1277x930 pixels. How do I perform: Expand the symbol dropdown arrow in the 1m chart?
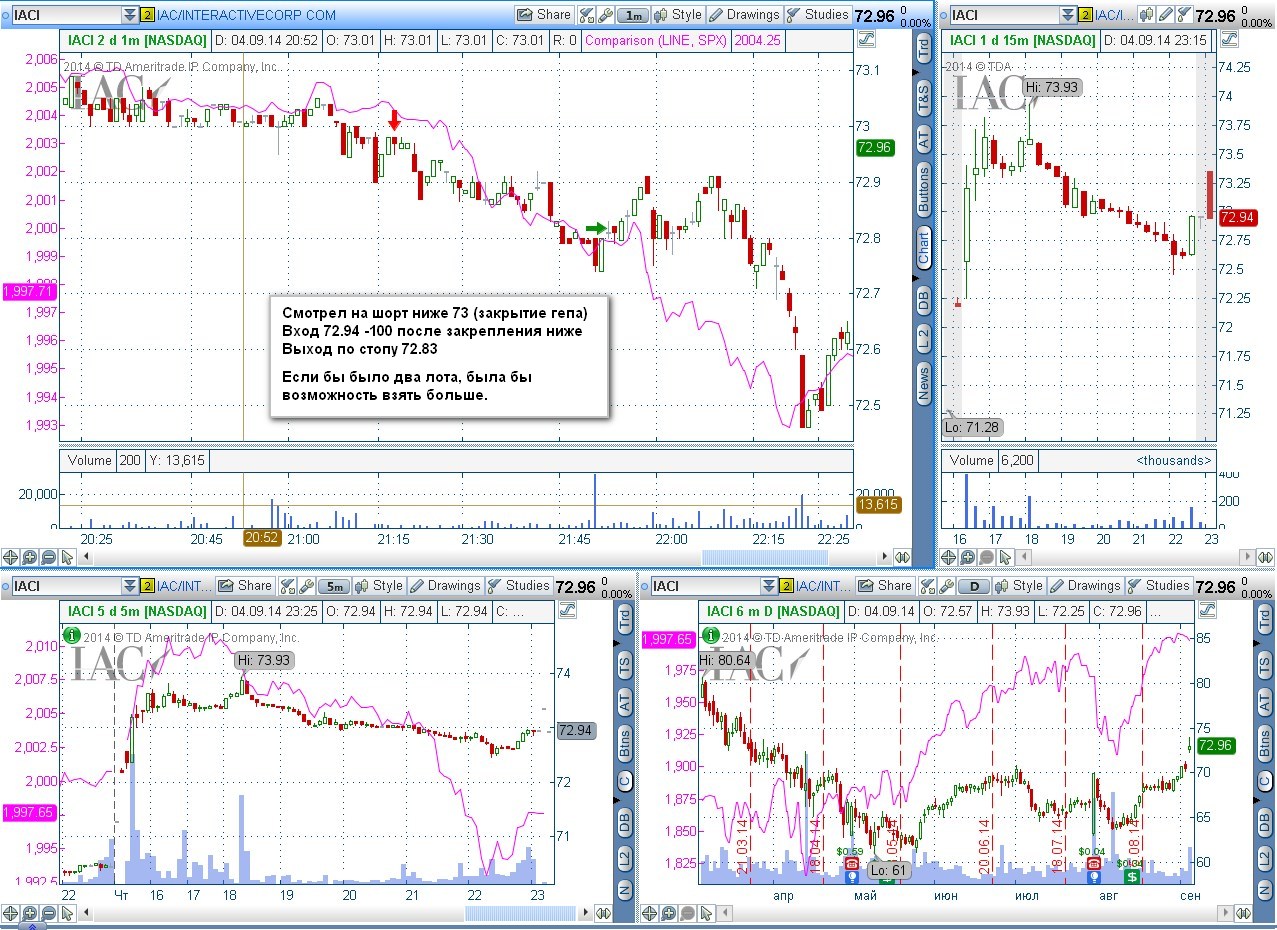click(129, 15)
